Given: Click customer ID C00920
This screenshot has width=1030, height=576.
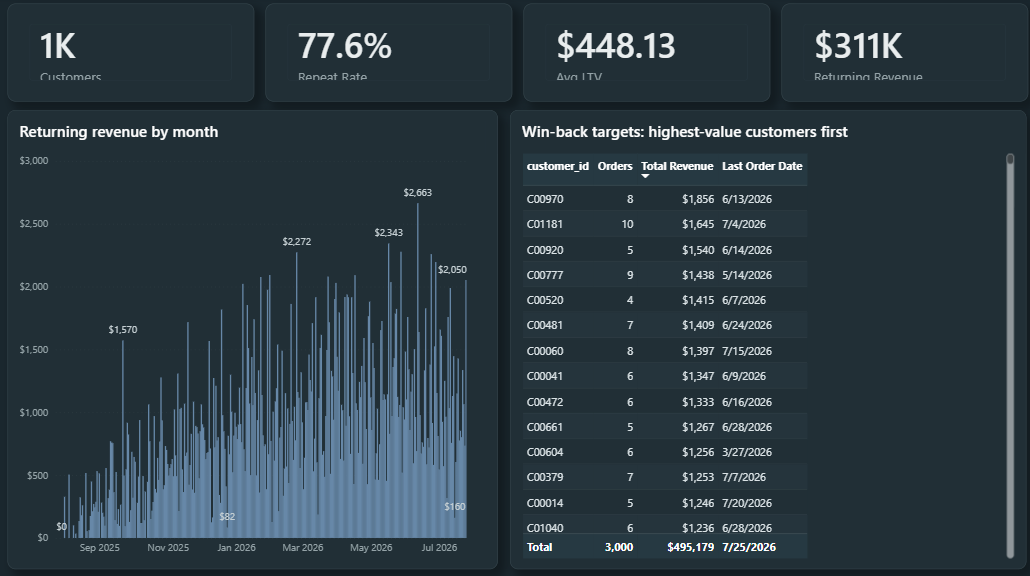Looking at the screenshot, I should point(545,250).
